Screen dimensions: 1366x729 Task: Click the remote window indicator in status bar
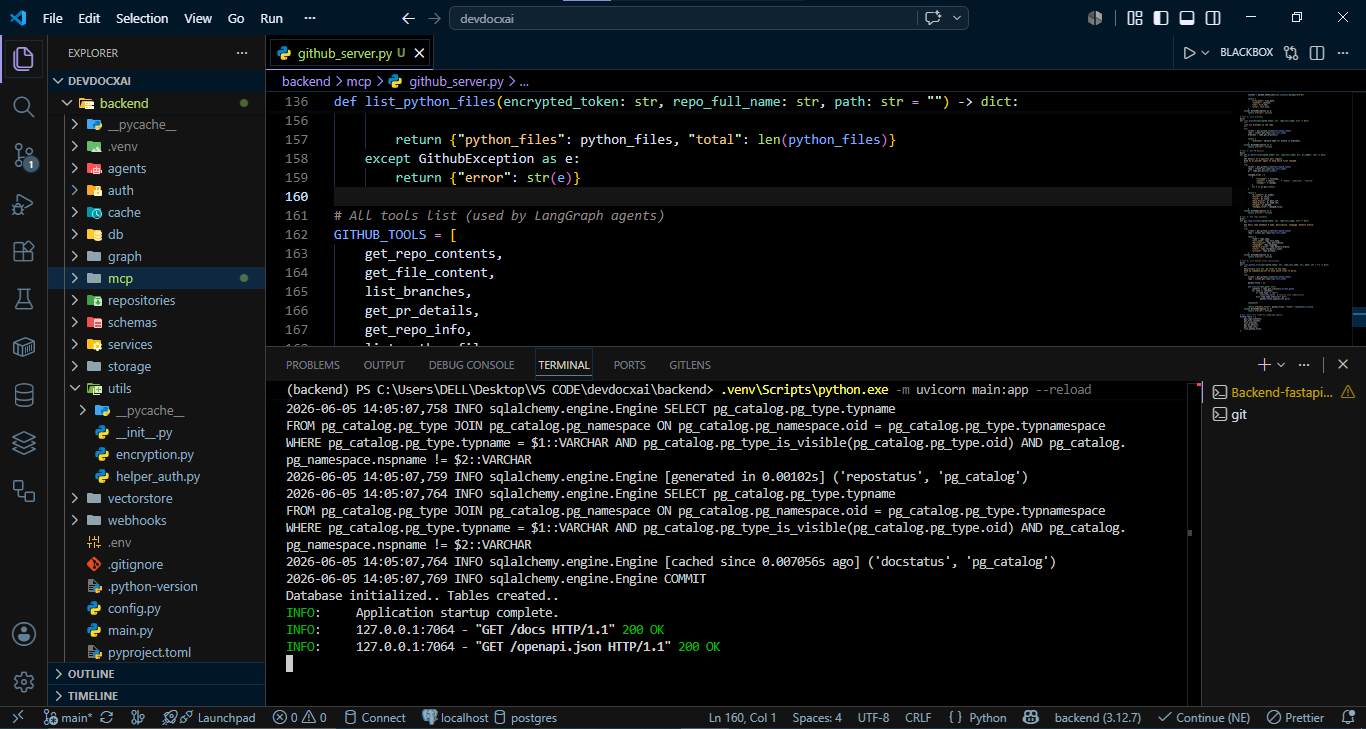click(x=17, y=718)
